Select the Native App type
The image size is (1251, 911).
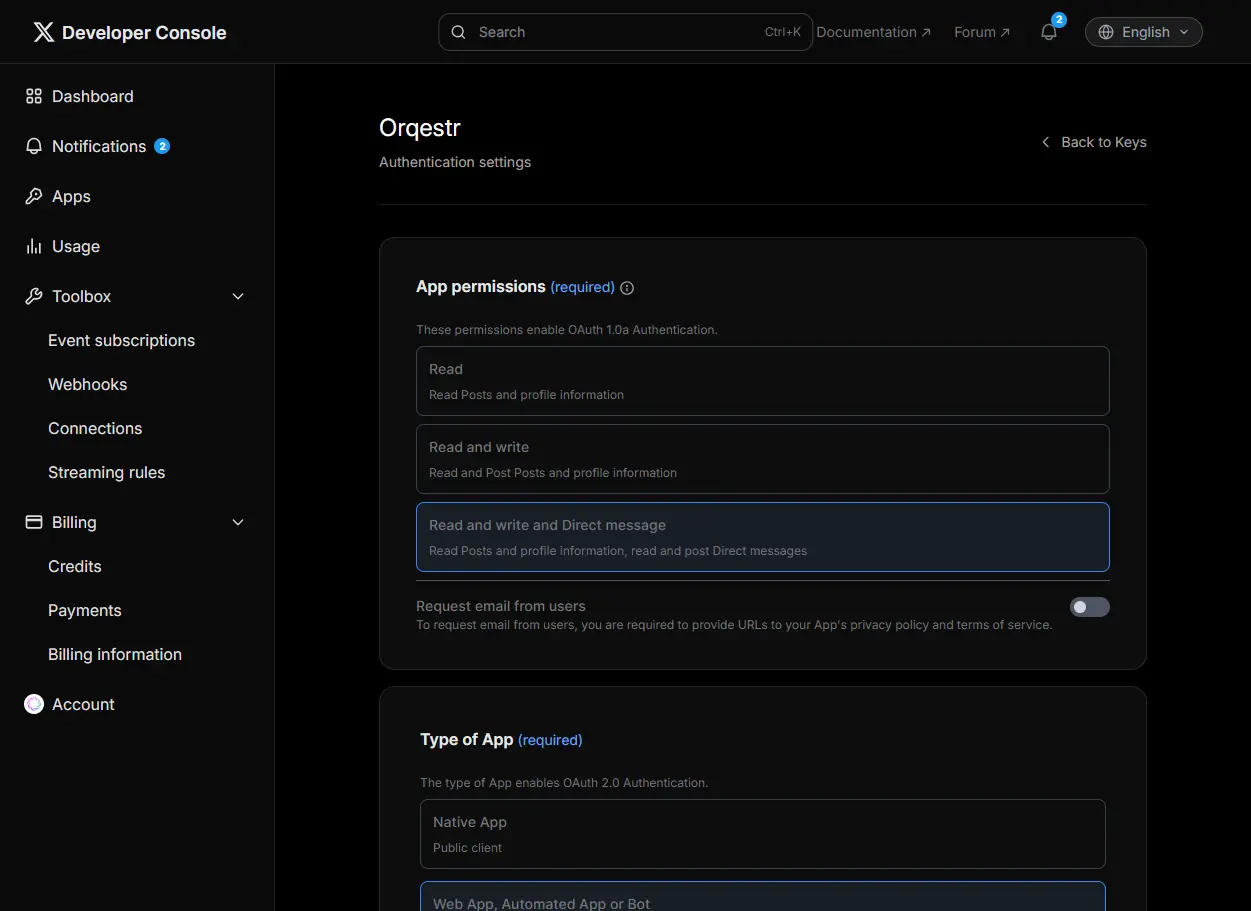click(763, 834)
